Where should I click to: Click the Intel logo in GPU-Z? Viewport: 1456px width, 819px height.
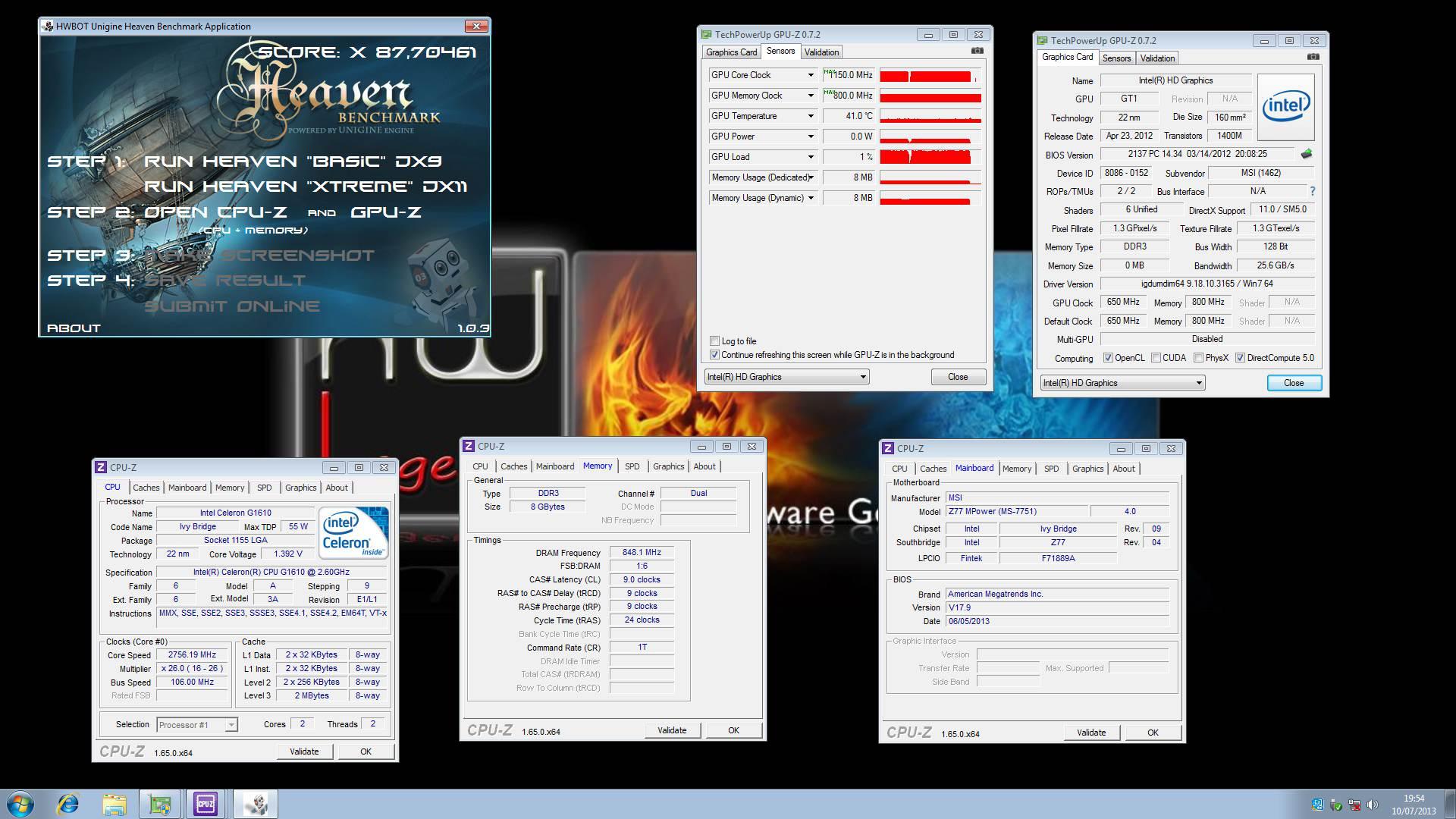(1285, 106)
